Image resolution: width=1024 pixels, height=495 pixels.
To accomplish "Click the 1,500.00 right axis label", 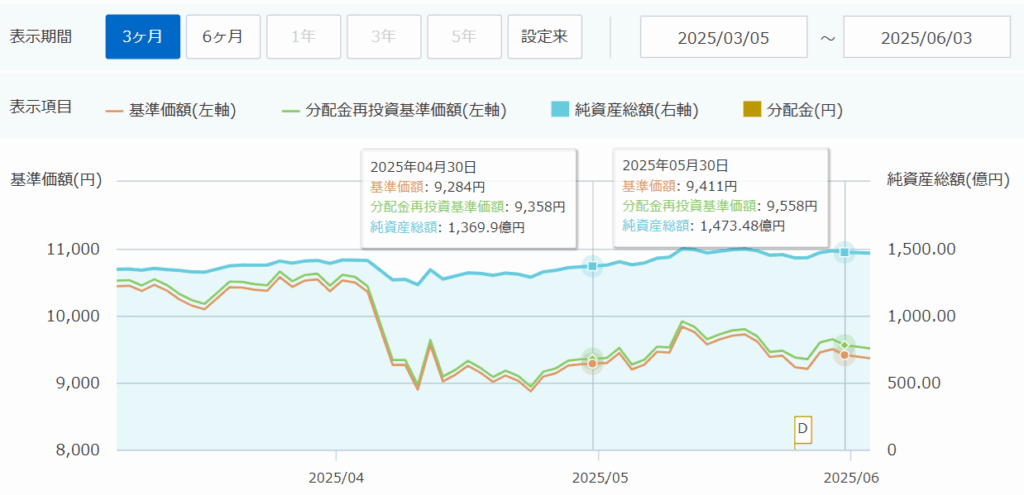I will 920,249.
